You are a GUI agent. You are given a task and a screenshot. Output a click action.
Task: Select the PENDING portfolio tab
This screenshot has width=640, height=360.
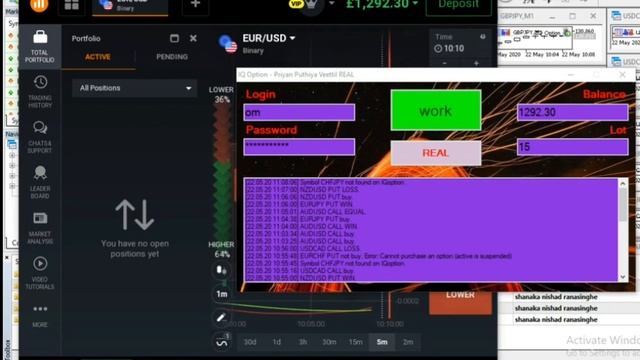tap(172, 57)
